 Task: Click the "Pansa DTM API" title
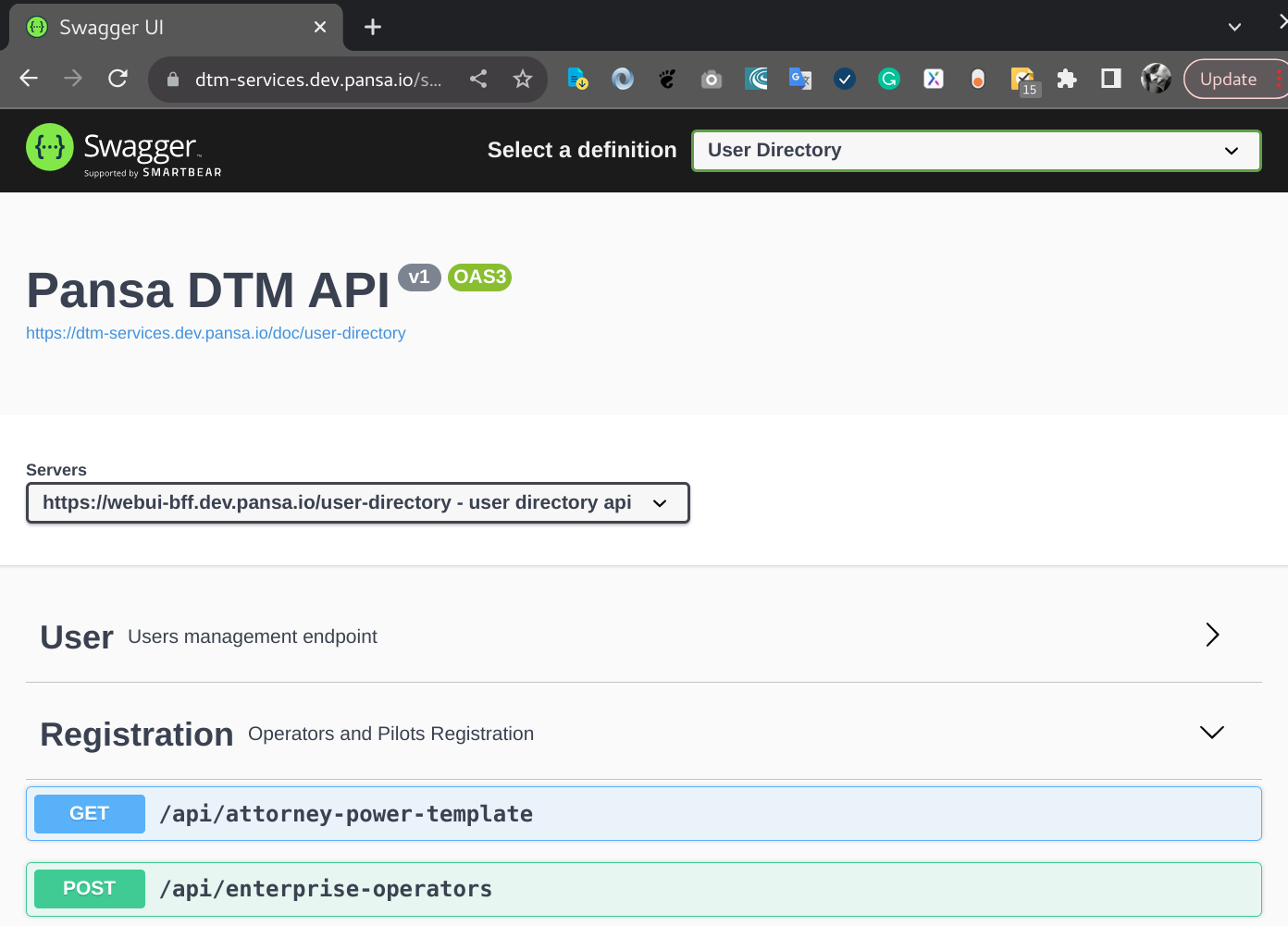[208, 290]
